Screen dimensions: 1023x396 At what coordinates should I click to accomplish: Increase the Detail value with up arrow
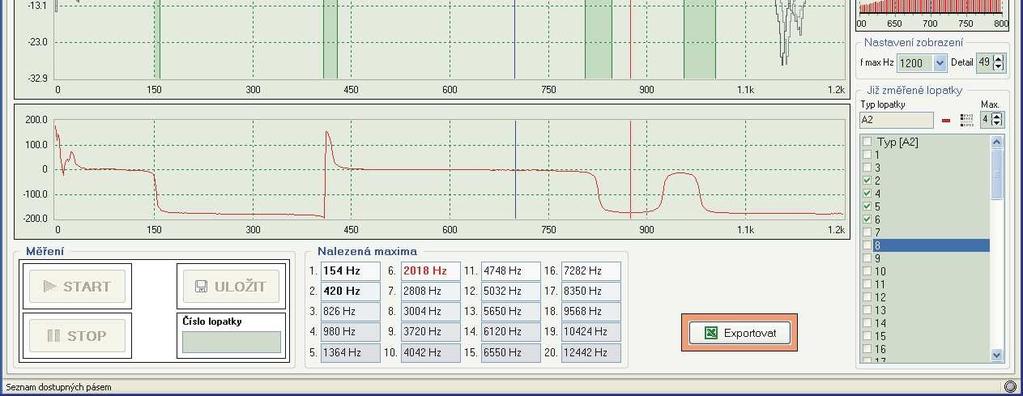999,59
